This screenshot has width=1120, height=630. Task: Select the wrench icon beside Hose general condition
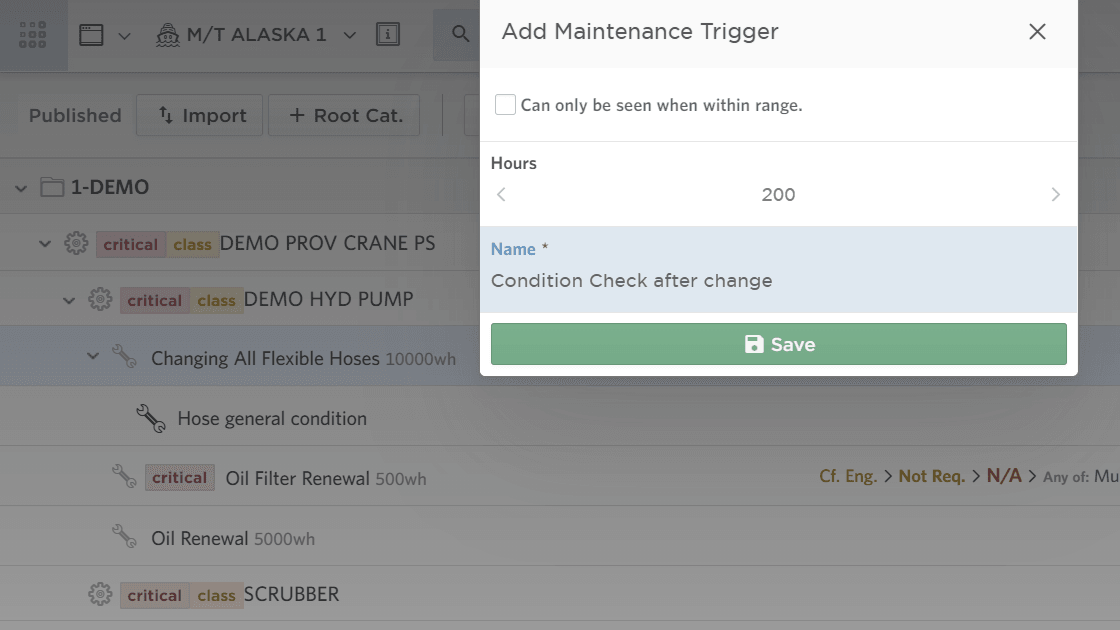click(150, 418)
